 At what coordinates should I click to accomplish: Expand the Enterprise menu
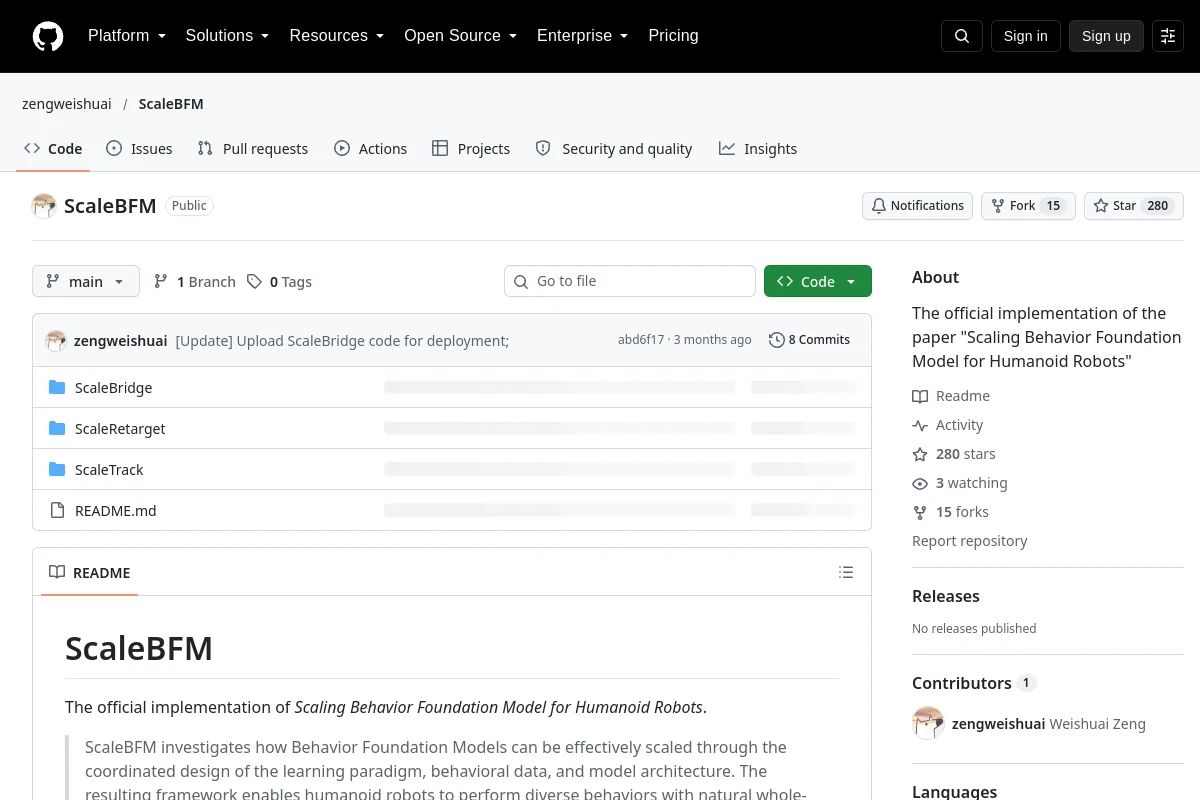point(582,36)
